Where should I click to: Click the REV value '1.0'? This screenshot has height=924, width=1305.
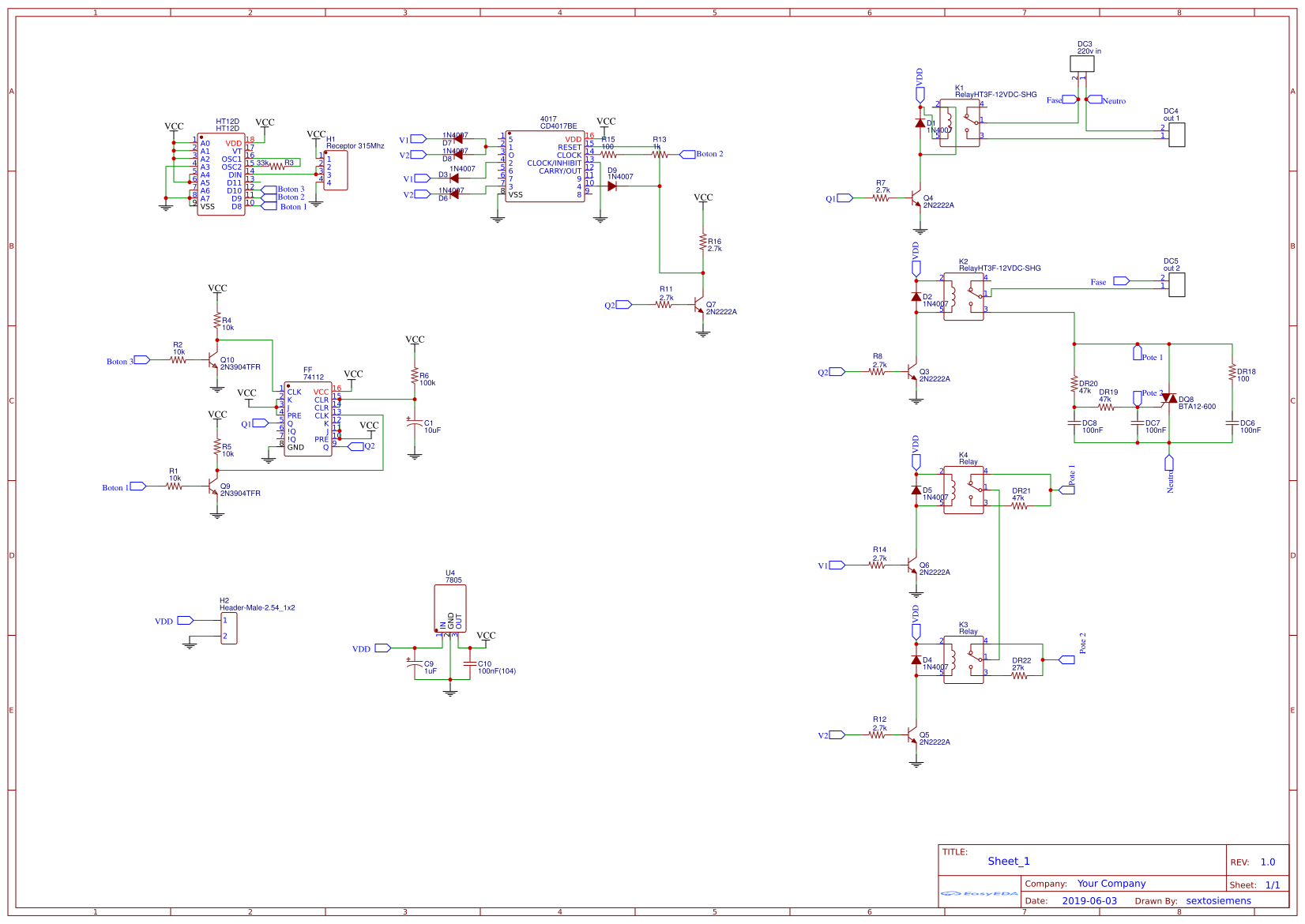coord(1268,862)
